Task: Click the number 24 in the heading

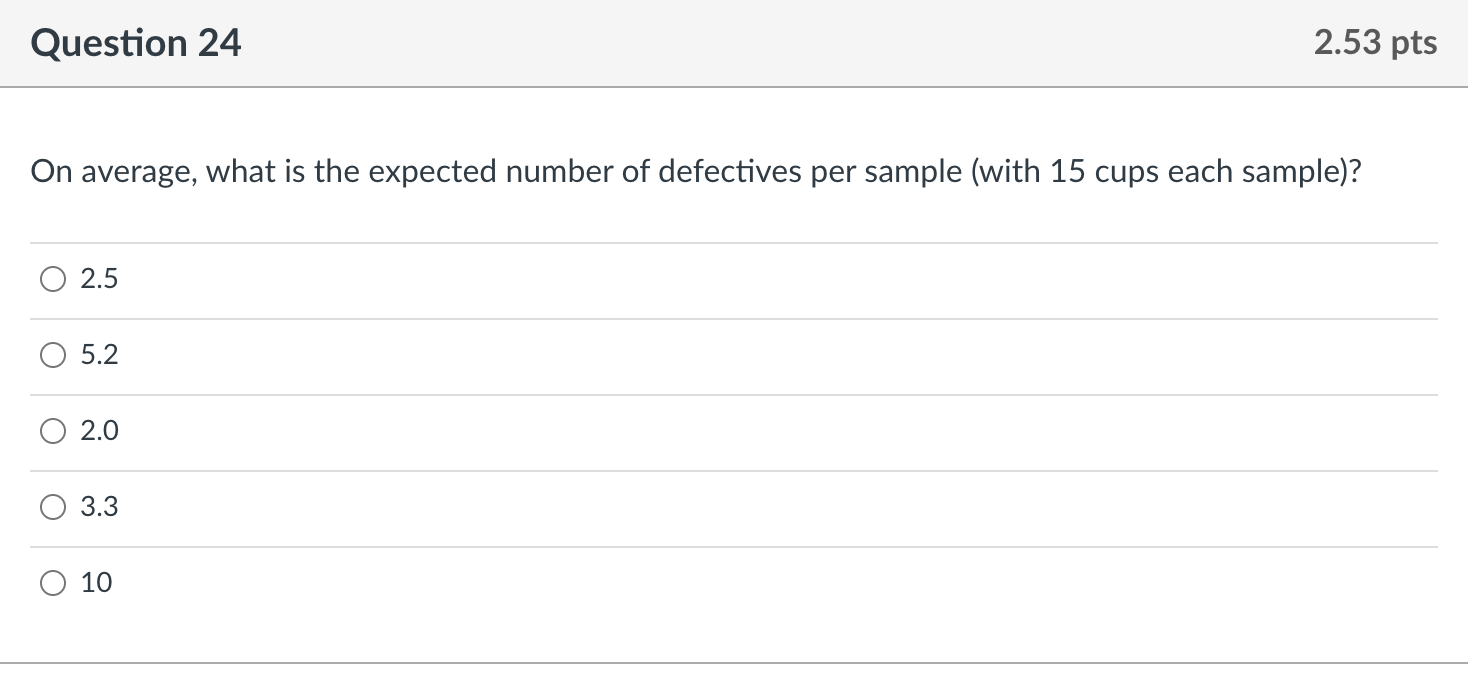Action: click(x=218, y=43)
